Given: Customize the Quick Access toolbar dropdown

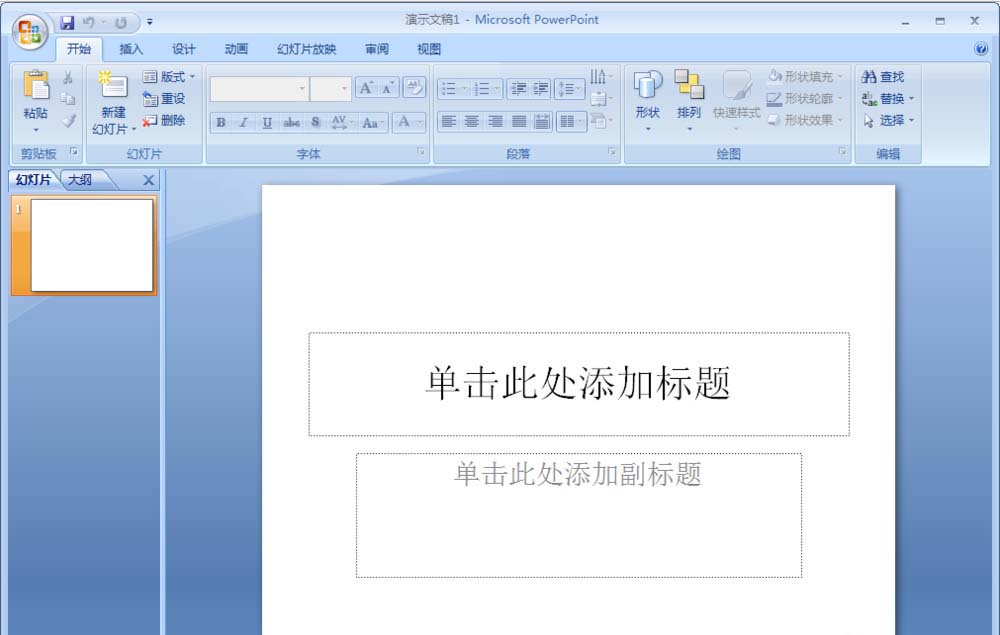Looking at the screenshot, I should [150, 22].
